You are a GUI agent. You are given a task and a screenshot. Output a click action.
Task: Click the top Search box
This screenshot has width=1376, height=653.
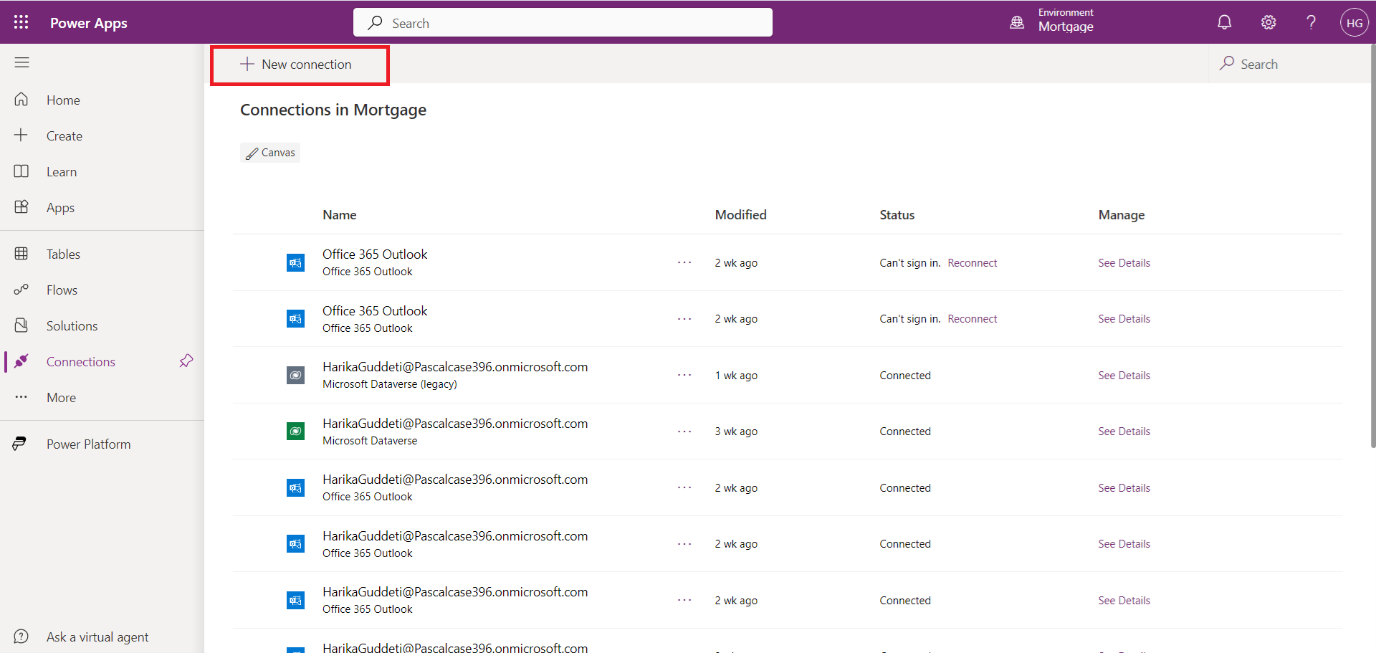click(x=562, y=22)
